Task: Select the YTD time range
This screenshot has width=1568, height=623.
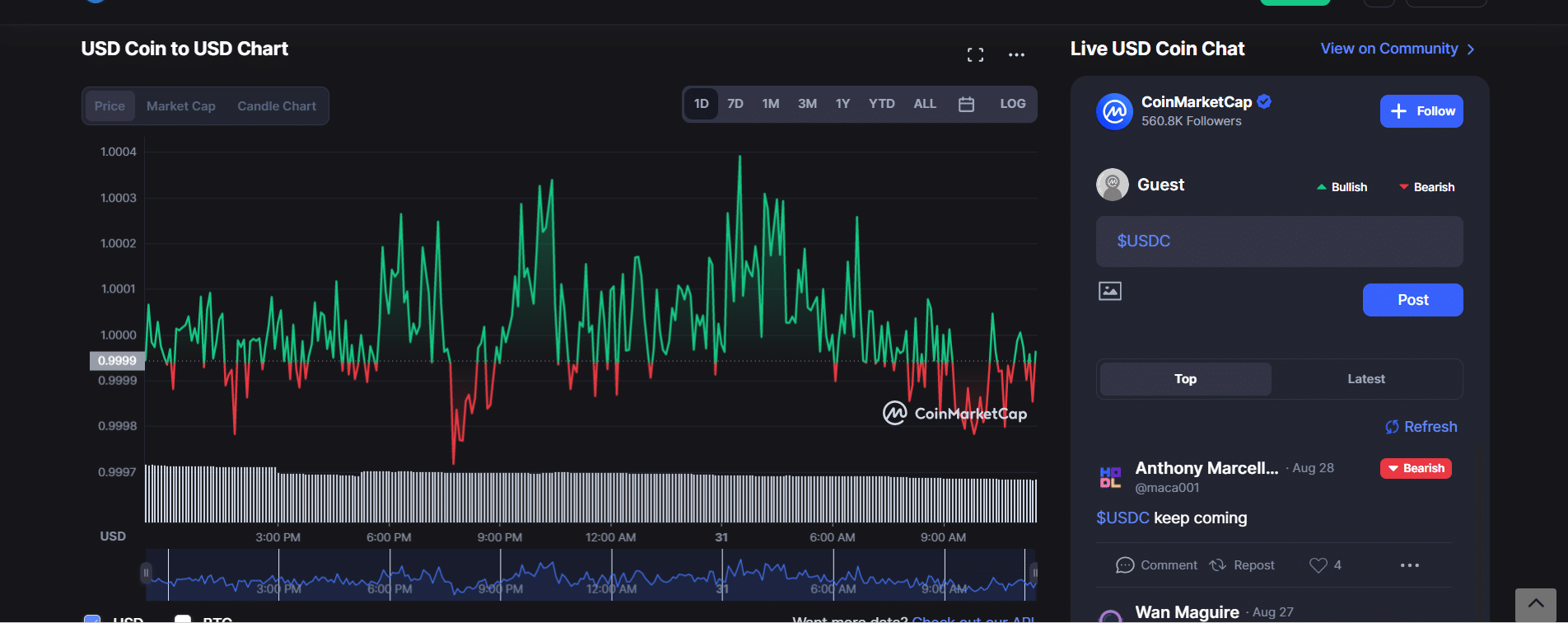Action: [882, 104]
